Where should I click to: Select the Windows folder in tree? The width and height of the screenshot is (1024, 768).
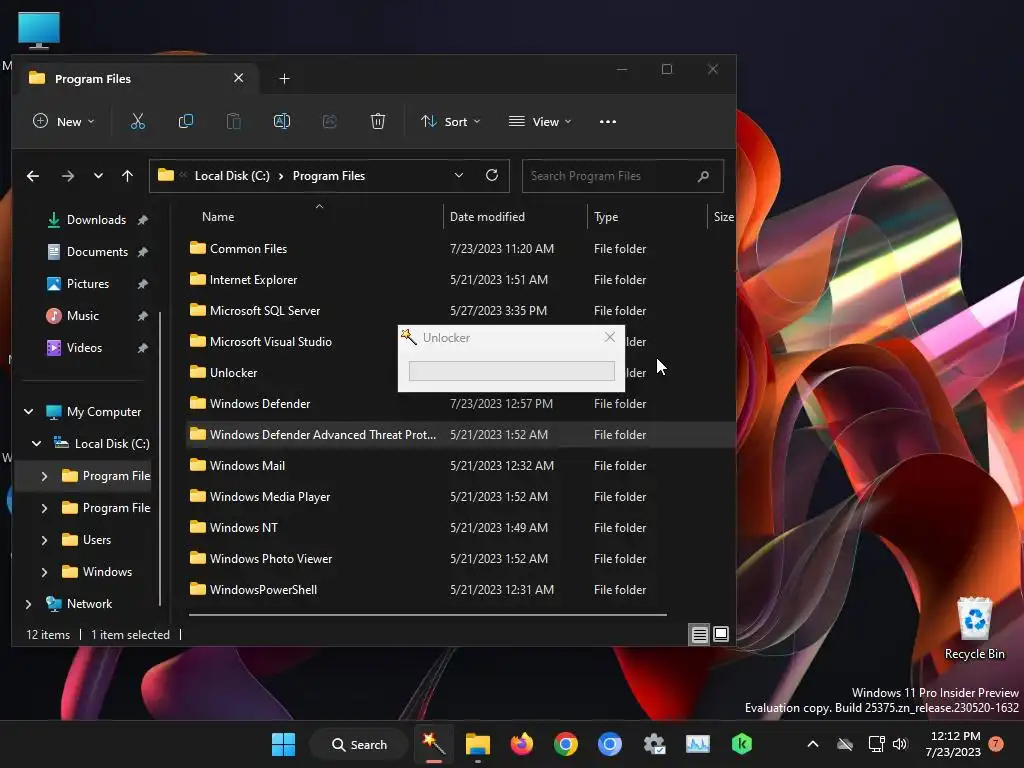[107, 572]
